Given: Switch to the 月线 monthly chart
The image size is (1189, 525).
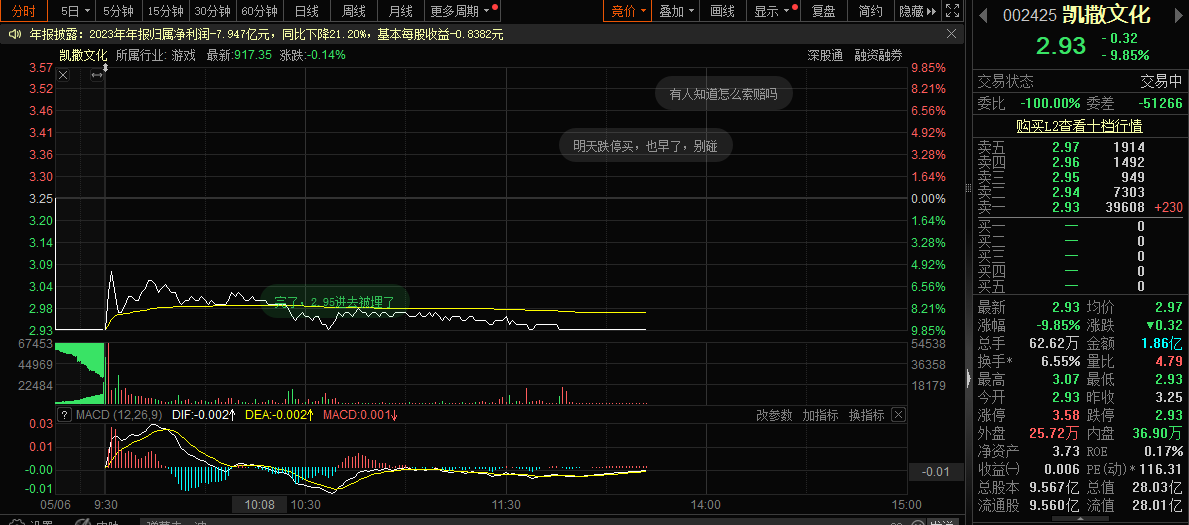Looking at the screenshot, I should point(400,11).
